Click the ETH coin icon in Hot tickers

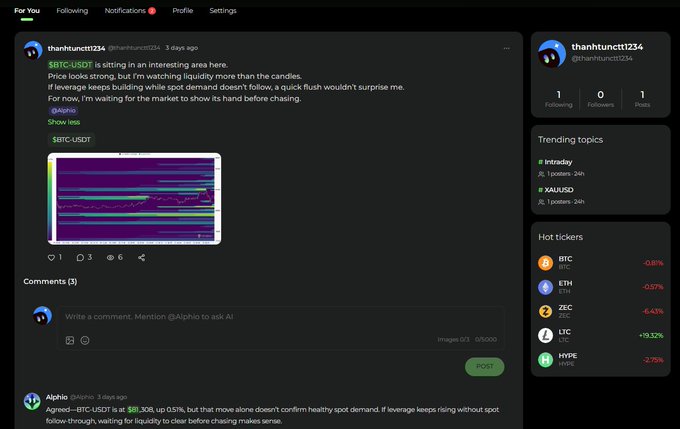546,287
